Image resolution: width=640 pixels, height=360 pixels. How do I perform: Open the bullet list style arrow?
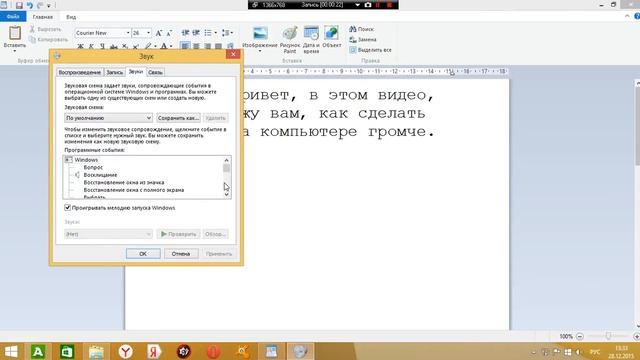[216, 33]
